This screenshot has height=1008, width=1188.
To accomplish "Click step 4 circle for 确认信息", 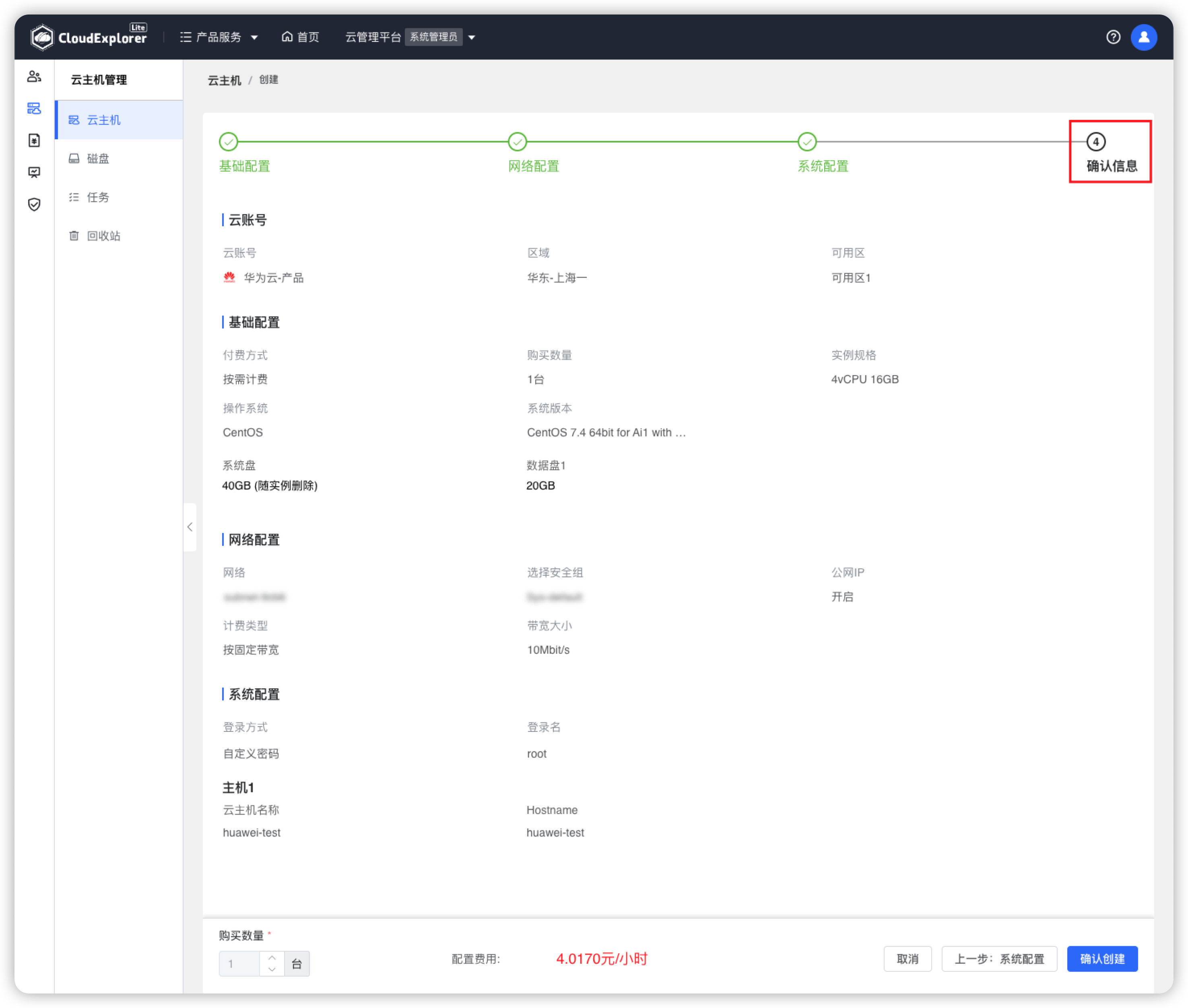I will click(x=1095, y=141).
